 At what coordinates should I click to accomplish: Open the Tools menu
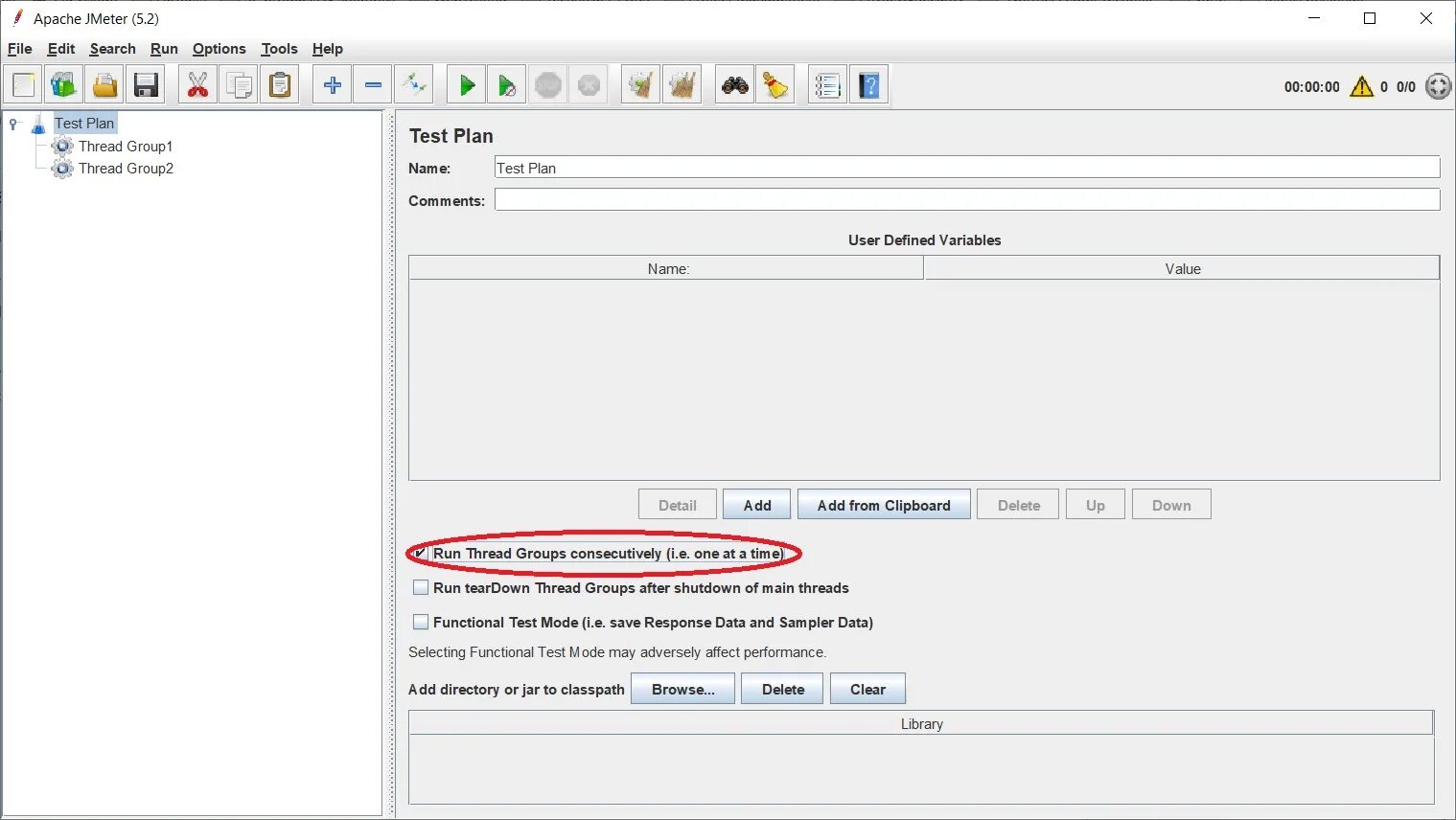(x=279, y=49)
